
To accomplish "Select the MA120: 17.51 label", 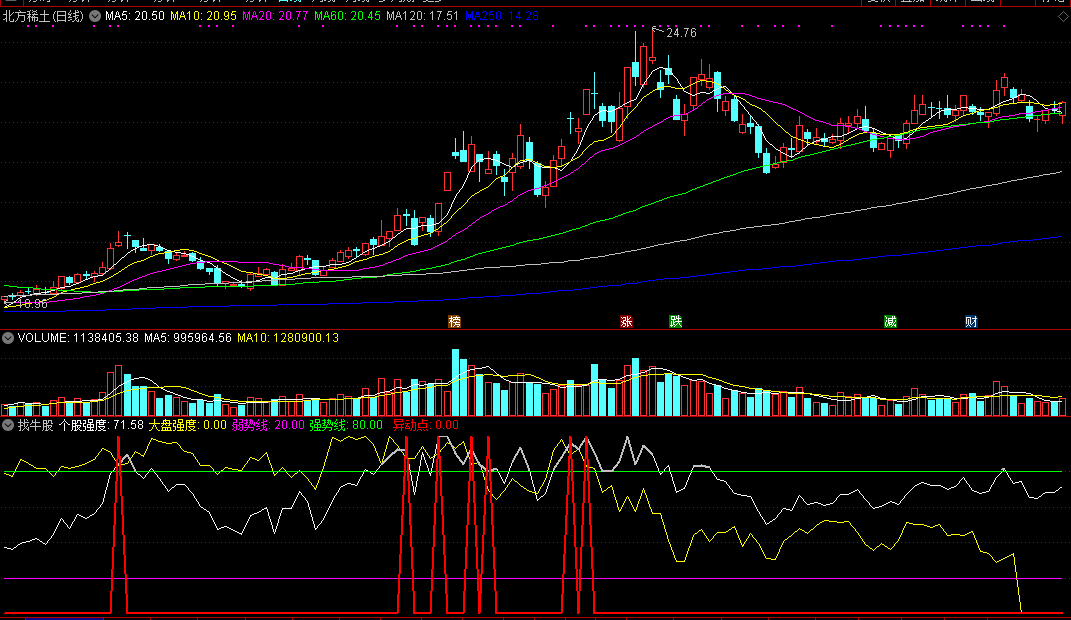I will [x=422, y=16].
